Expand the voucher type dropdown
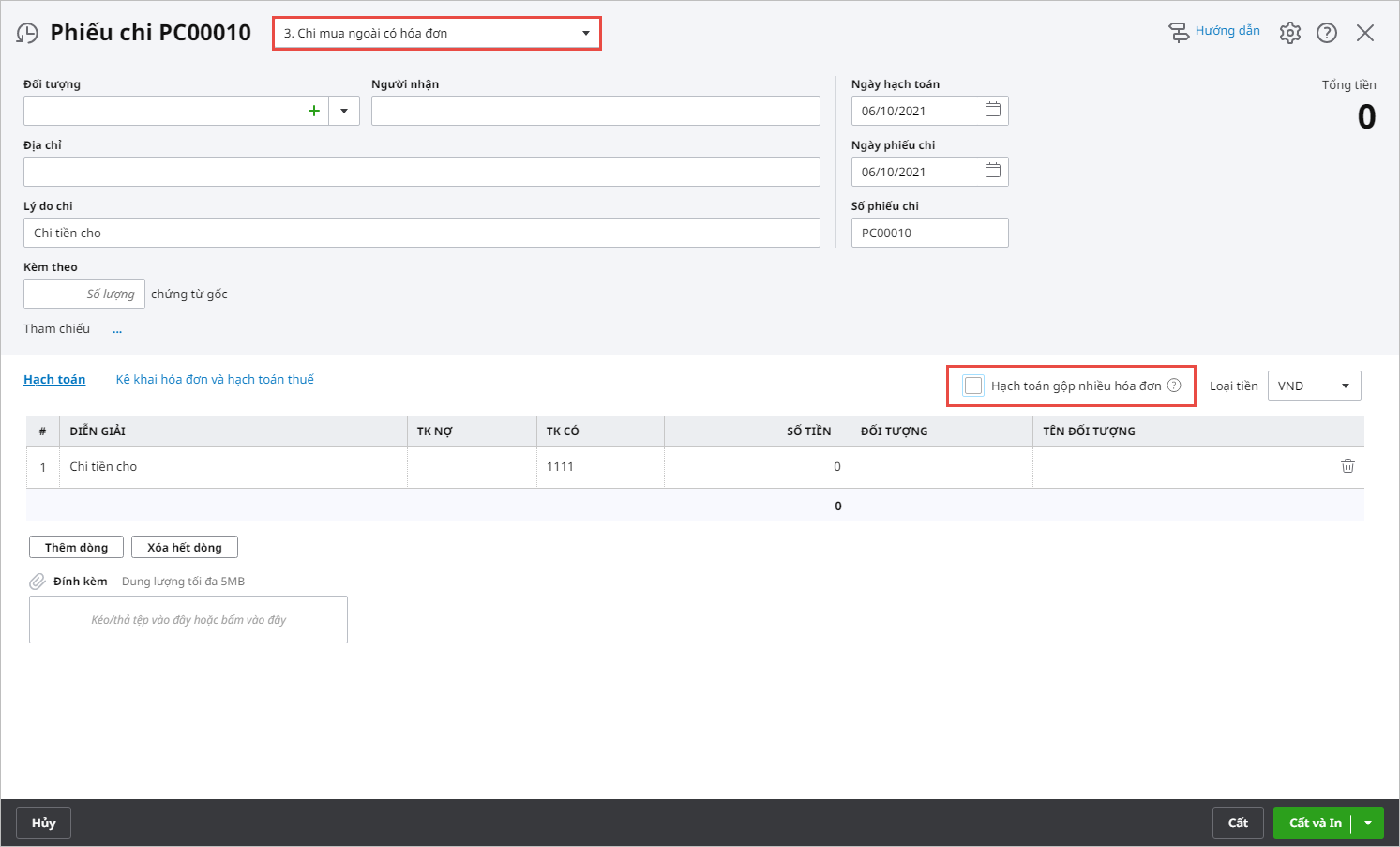 click(586, 33)
